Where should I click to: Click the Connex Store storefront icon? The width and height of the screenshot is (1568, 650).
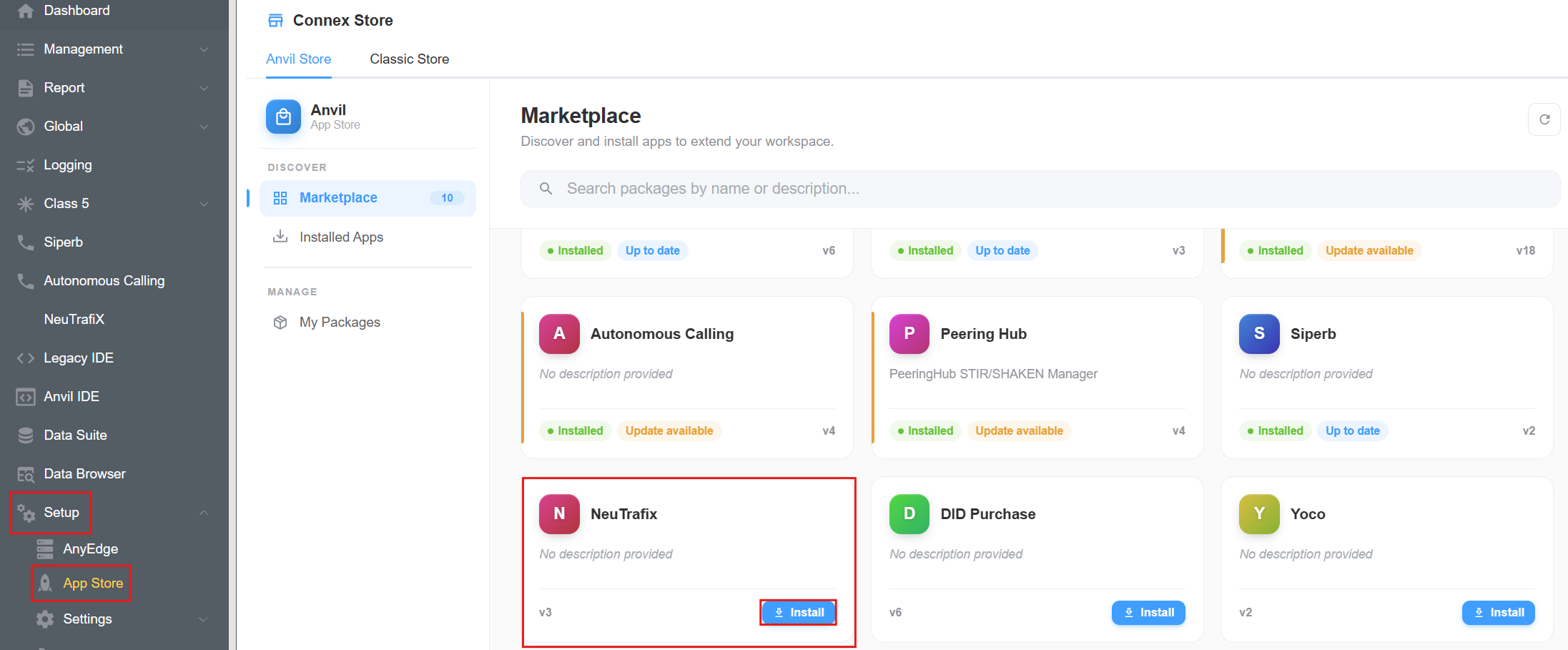pyautogui.click(x=275, y=21)
